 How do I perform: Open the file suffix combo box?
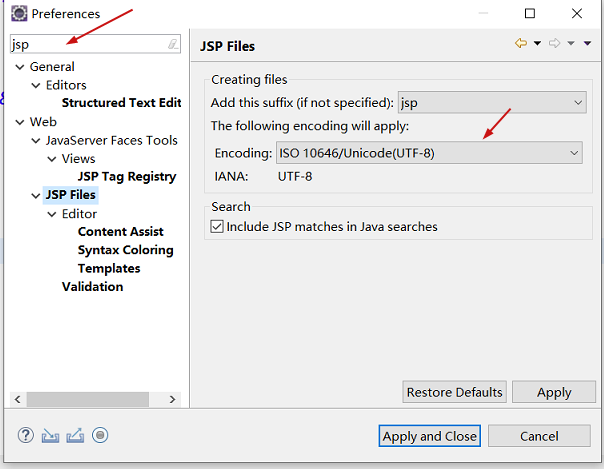[x=491, y=103]
